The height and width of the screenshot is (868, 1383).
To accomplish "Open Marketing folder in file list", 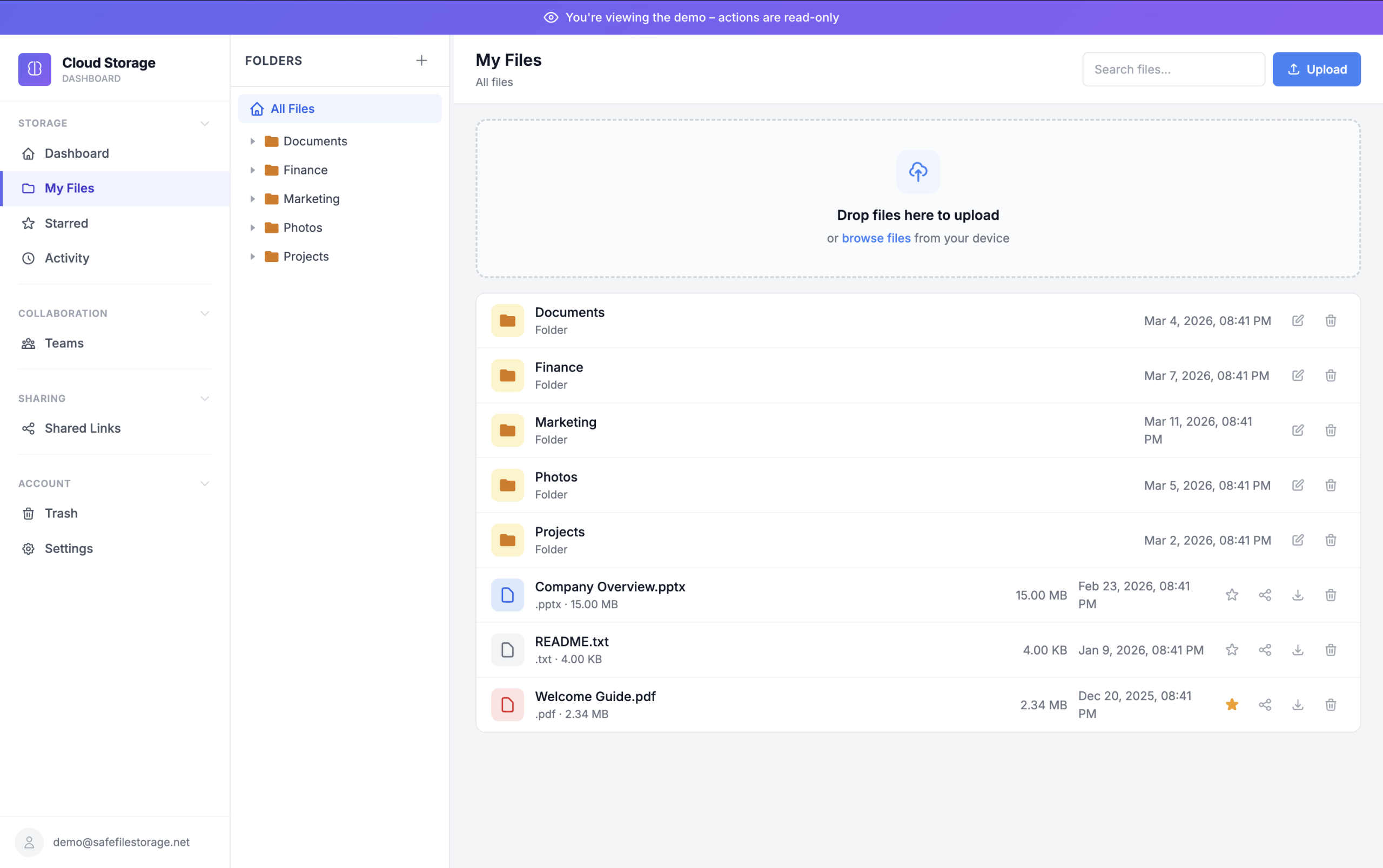I will 566,422.
